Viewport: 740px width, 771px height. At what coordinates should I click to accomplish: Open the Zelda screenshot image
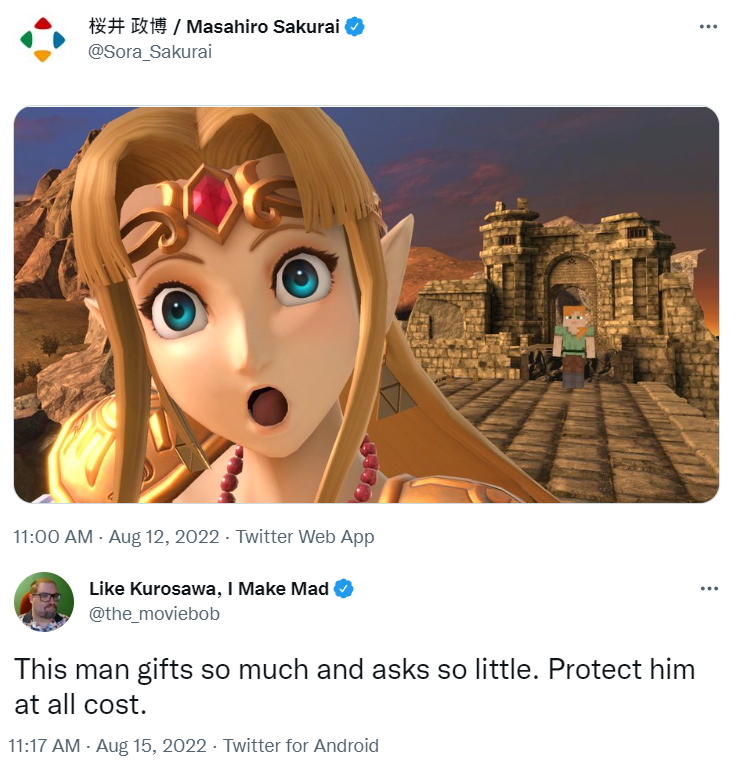366,305
